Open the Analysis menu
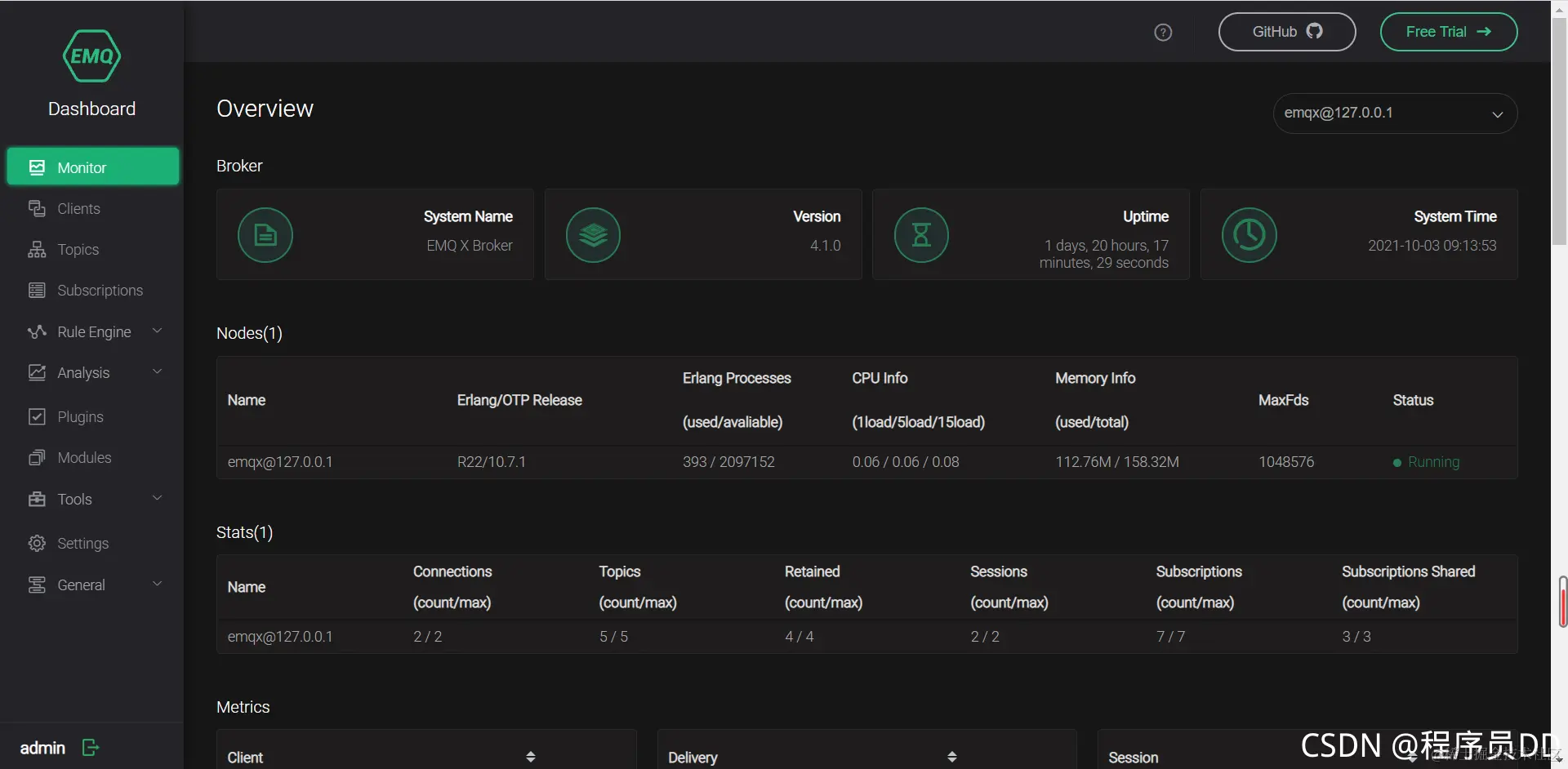This screenshot has width=1568, height=769. coord(83,372)
